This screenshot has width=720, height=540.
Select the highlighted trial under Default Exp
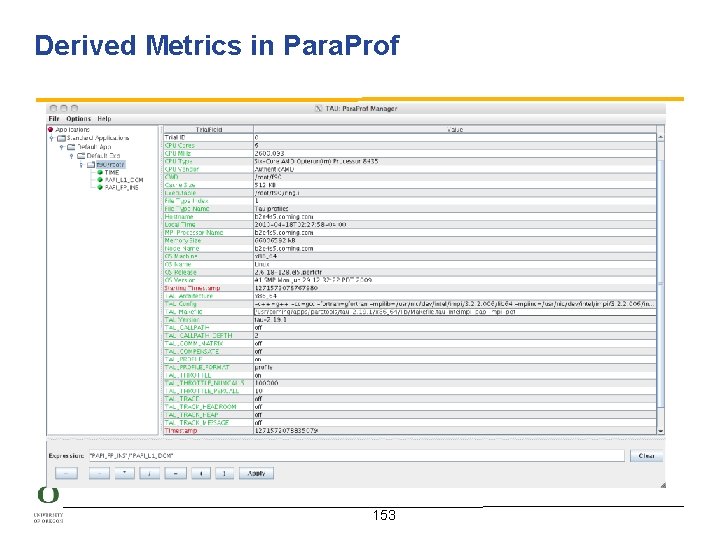(x=110, y=164)
